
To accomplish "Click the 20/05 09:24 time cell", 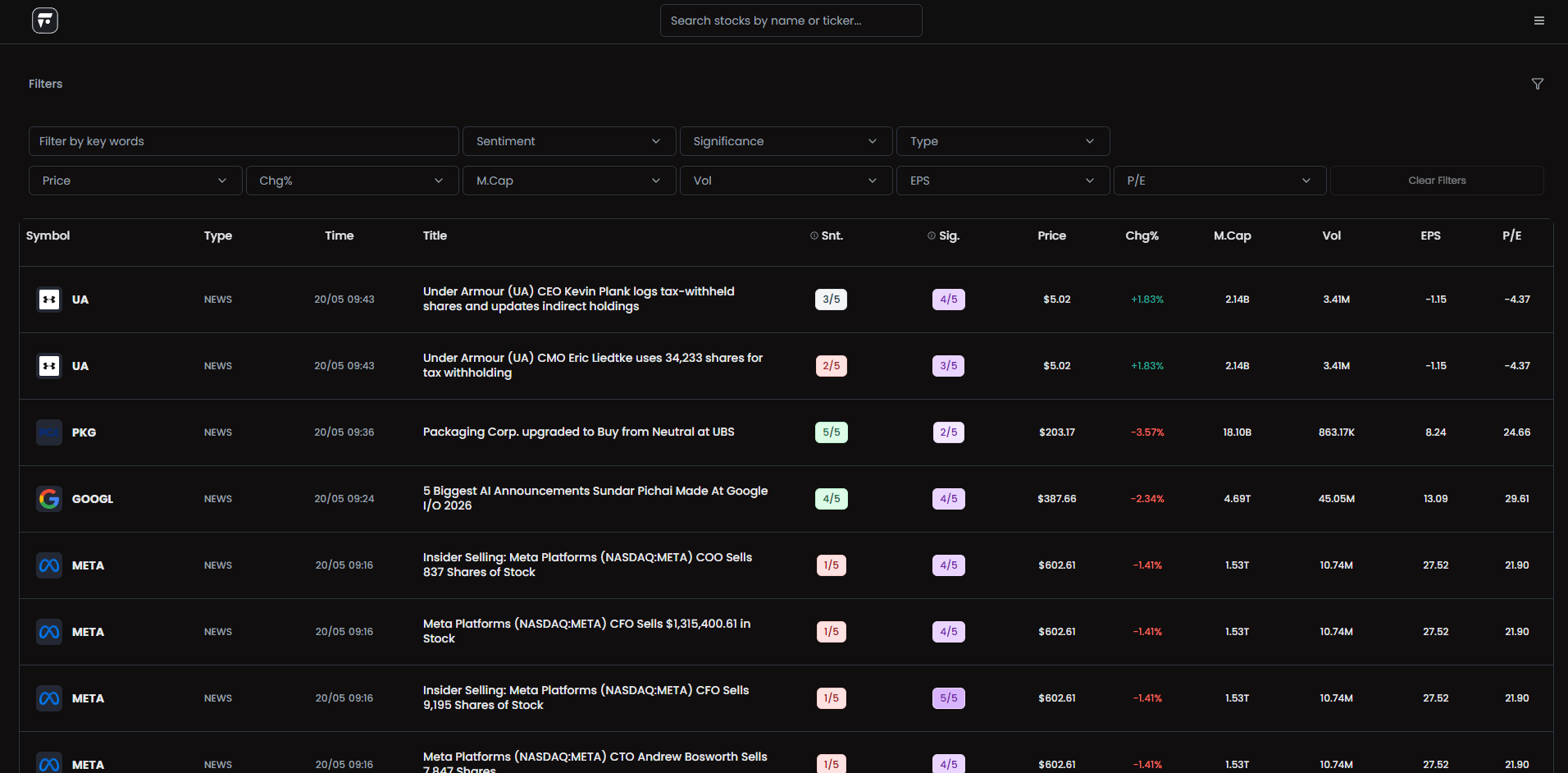I will [x=344, y=499].
